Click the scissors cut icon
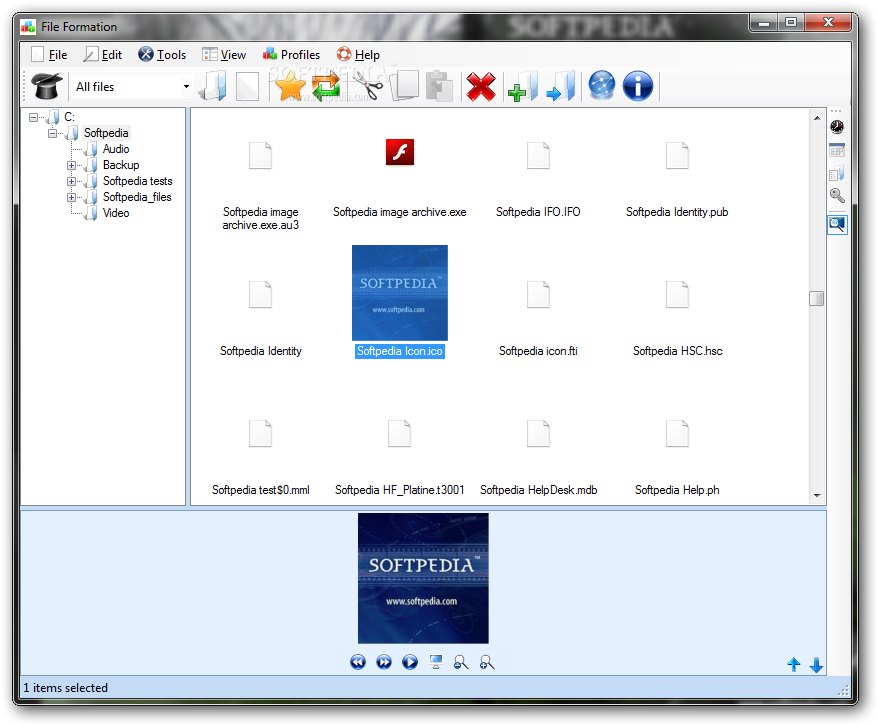The width and height of the screenshot is (879, 726). click(x=368, y=86)
